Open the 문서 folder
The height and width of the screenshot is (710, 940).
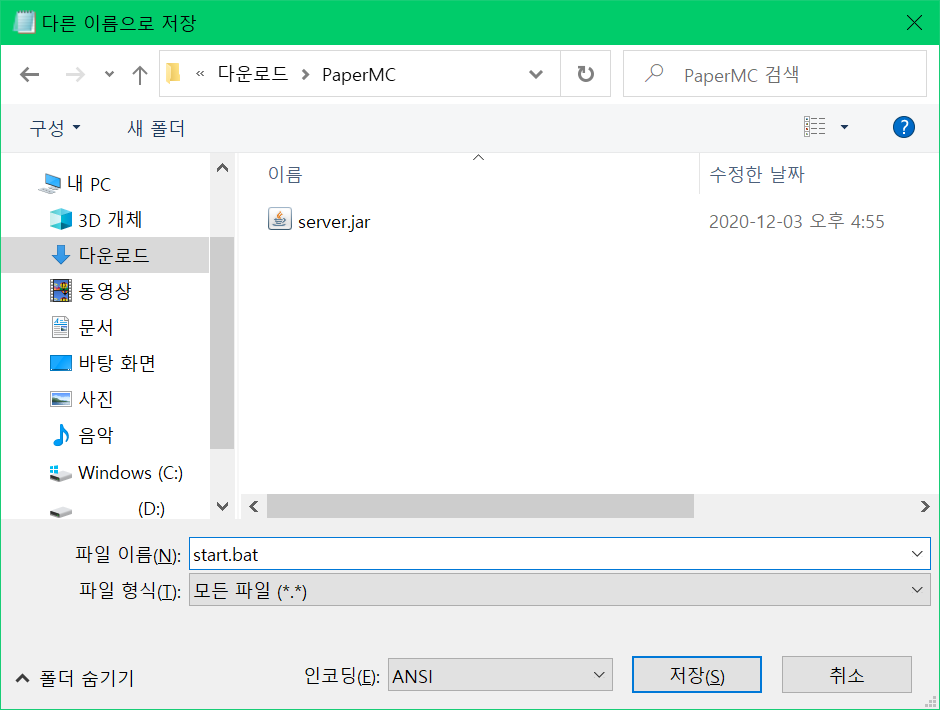tap(96, 327)
